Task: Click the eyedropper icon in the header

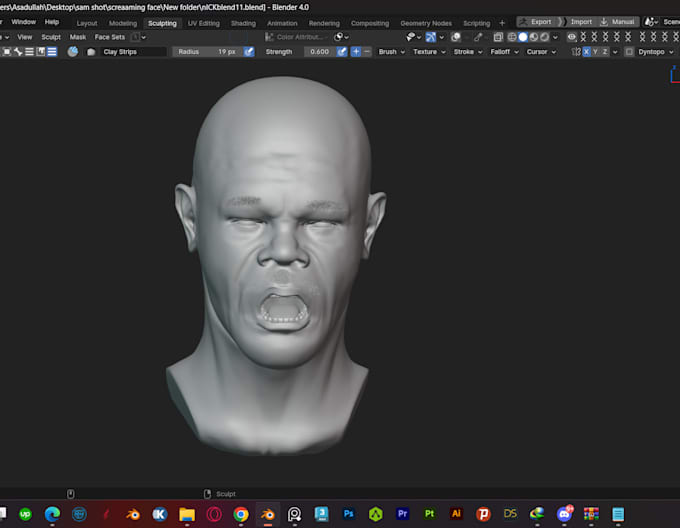Action: pyautogui.click(x=478, y=37)
